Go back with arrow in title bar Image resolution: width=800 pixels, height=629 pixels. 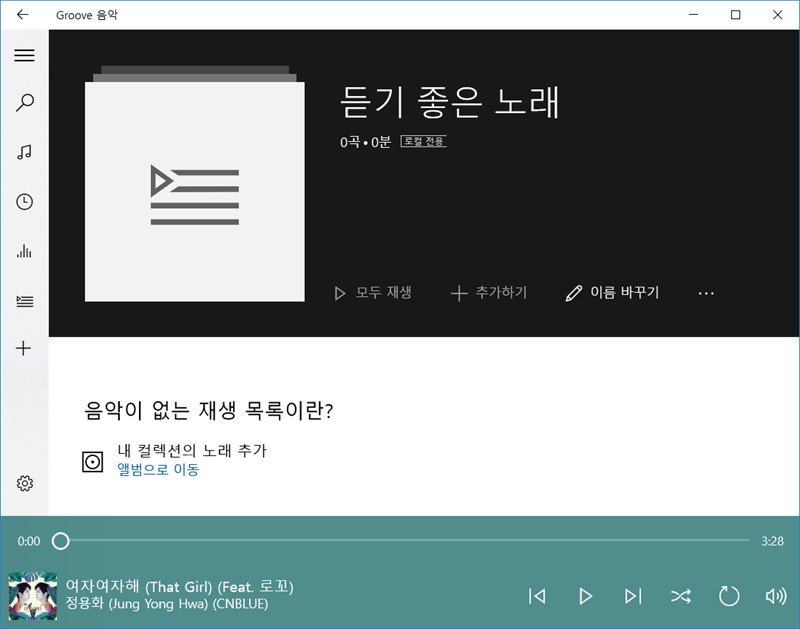[x=22, y=14]
